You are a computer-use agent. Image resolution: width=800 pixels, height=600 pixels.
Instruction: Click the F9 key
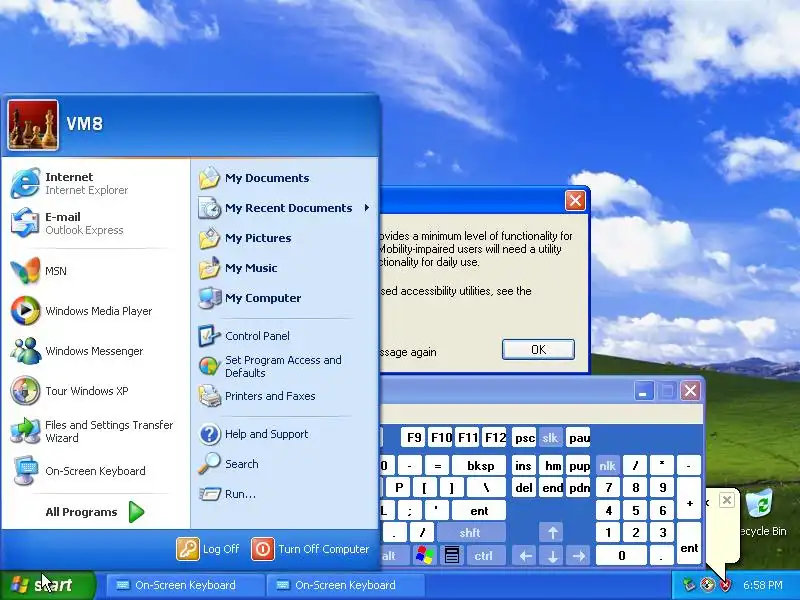point(413,438)
